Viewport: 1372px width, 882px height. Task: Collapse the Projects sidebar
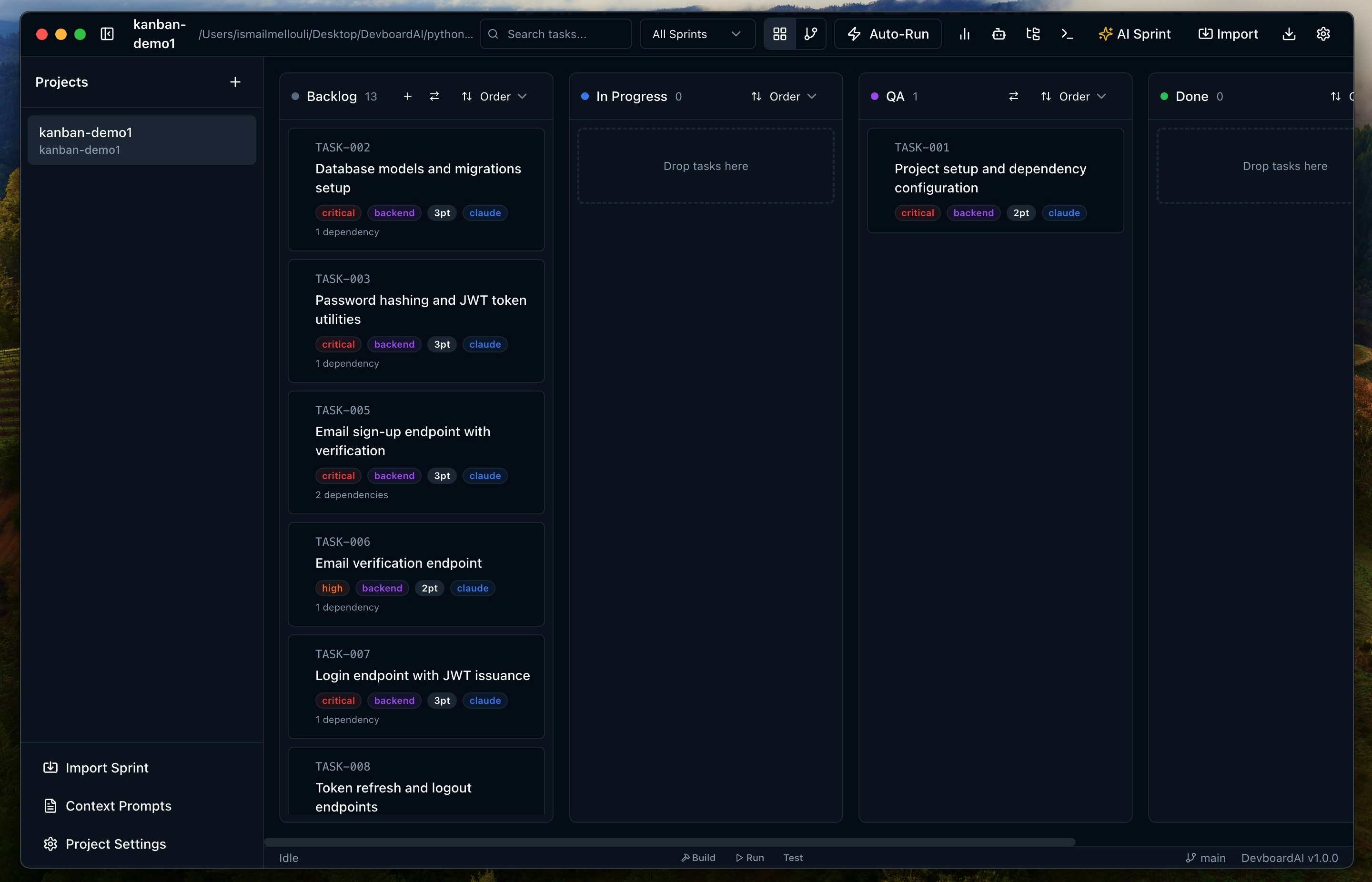pyautogui.click(x=107, y=34)
